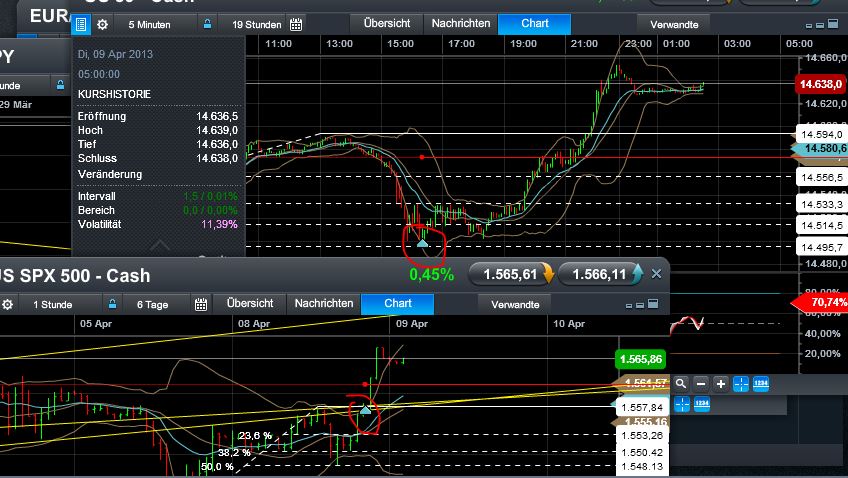The width and height of the screenshot is (848, 478).
Task: Open the 19 Stunden time range dropdown
Action: pos(256,24)
